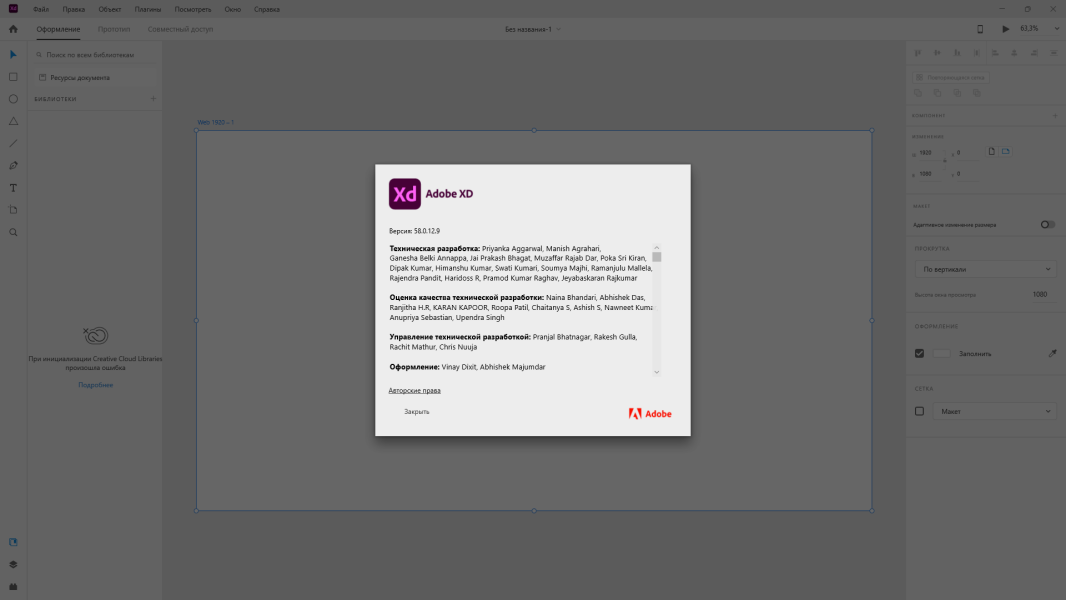The image size is (1066, 600).
Task: Click the Подробнее link
Action: tap(95, 385)
